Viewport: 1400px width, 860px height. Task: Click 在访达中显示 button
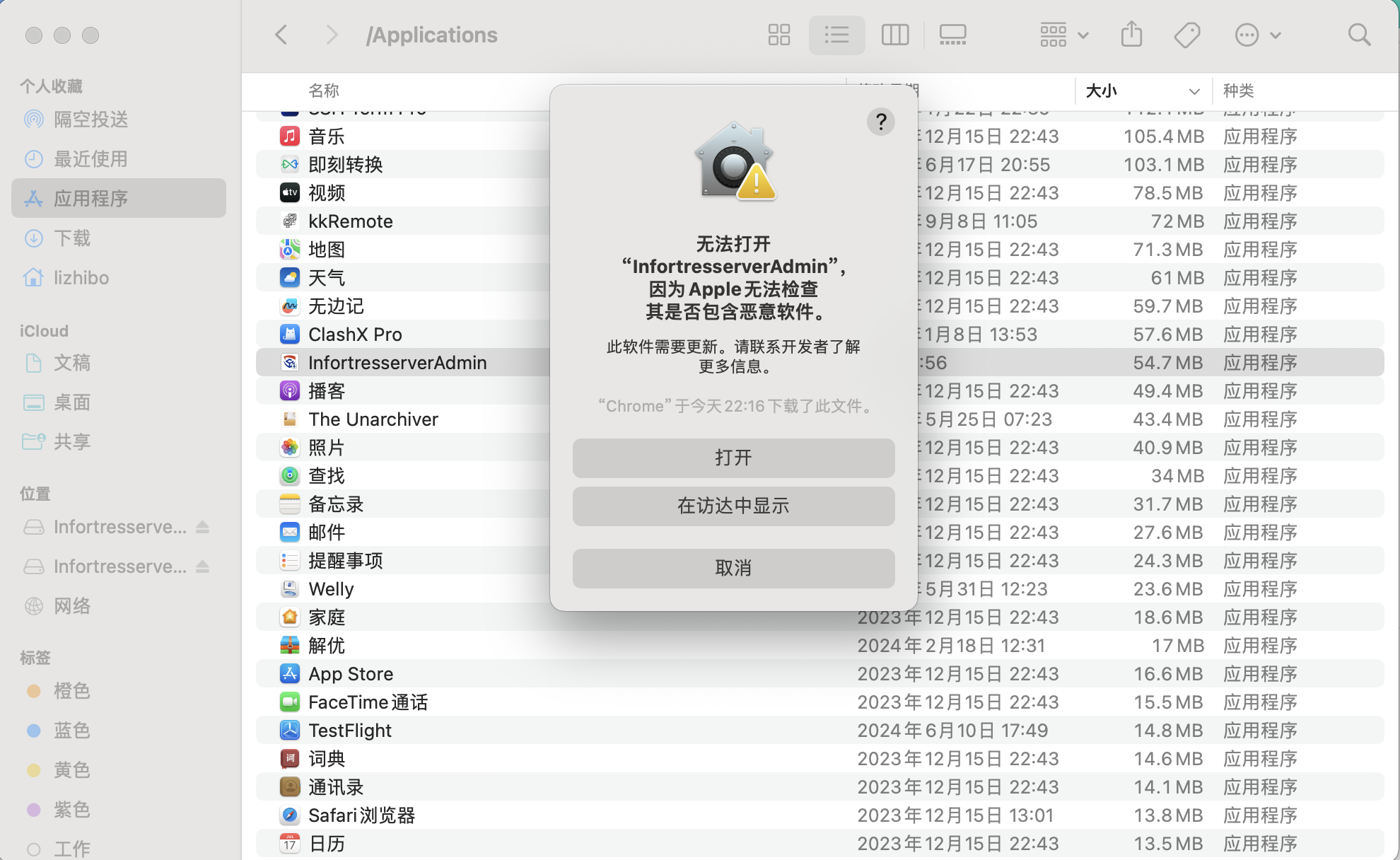(733, 506)
